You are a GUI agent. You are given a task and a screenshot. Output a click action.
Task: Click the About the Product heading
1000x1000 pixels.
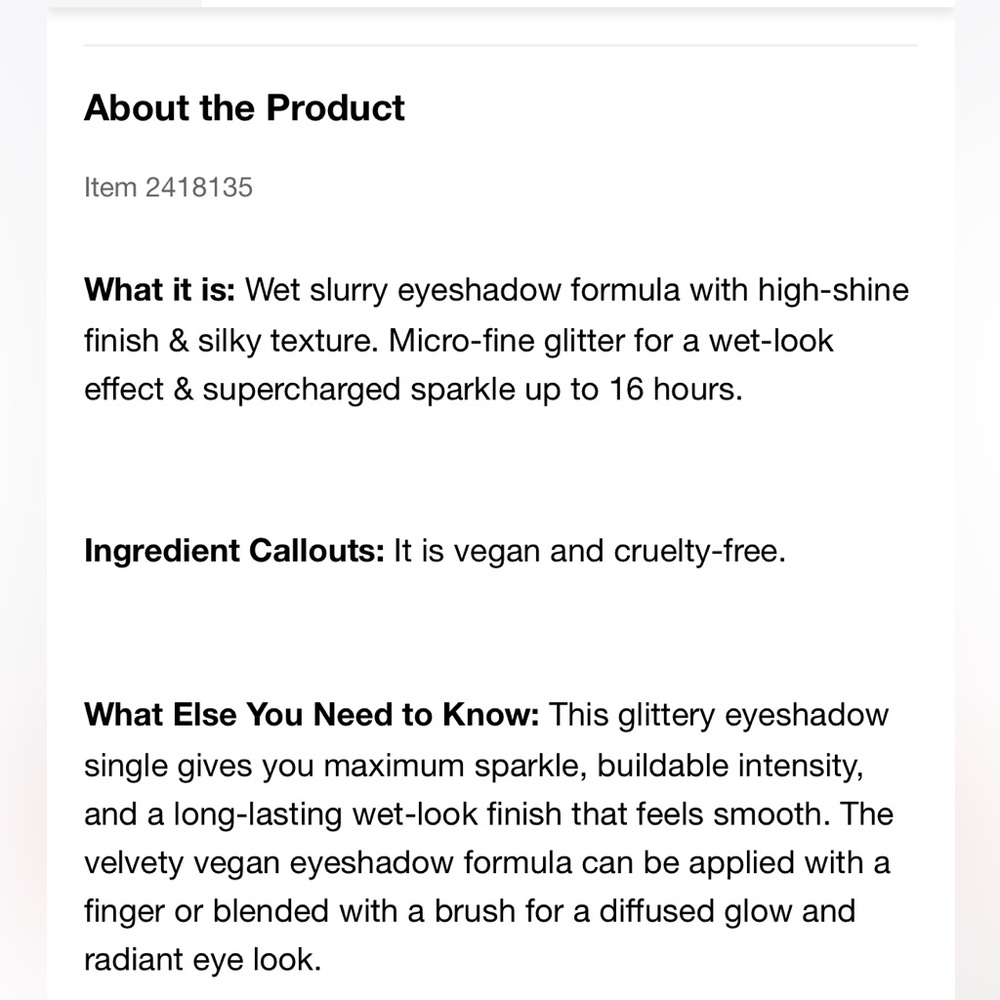(244, 107)
